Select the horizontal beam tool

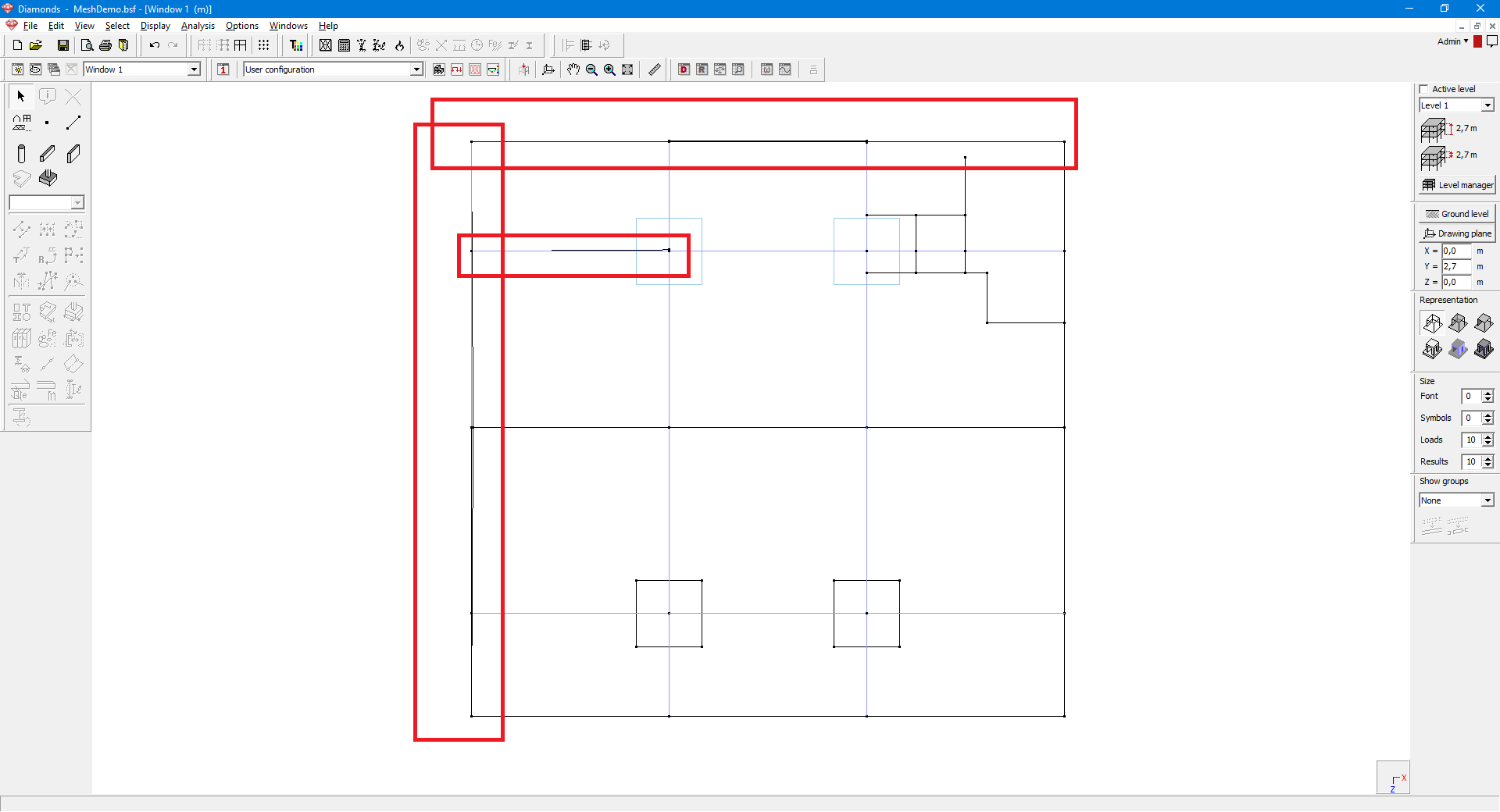[x=47, y=154]
